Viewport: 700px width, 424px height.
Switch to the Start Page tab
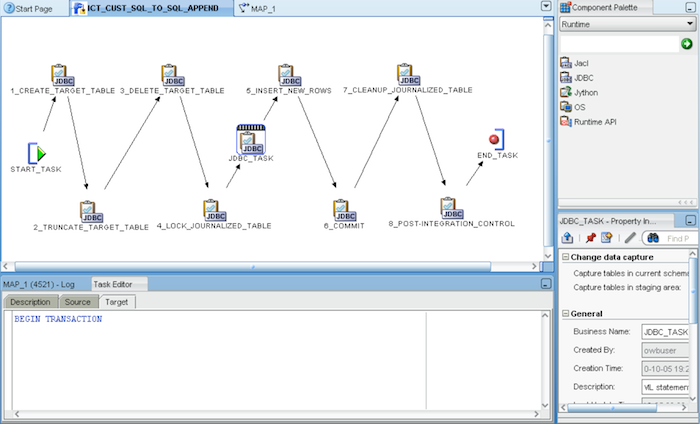tap(34, 8)
